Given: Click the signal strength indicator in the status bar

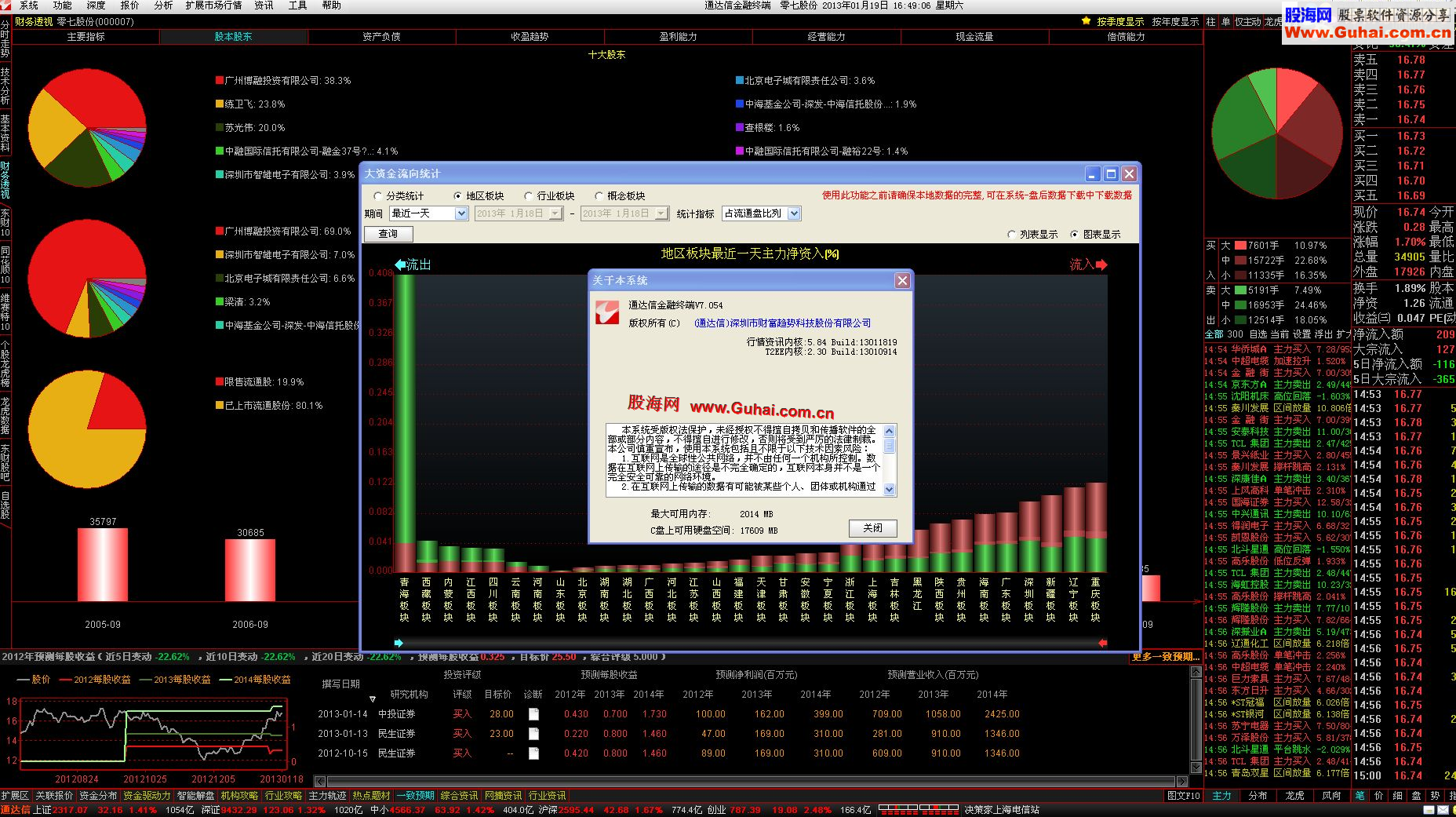Looking at the screenshot, I should coord(919,810).
